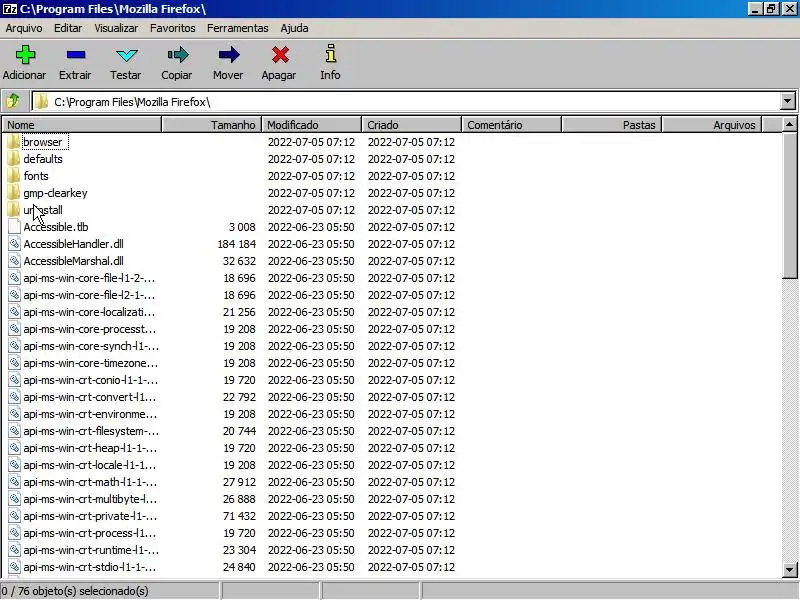Select the api-ms-win-crt-process-l1… file
This screenshot has height=600, width=800.
coord(90,533)
